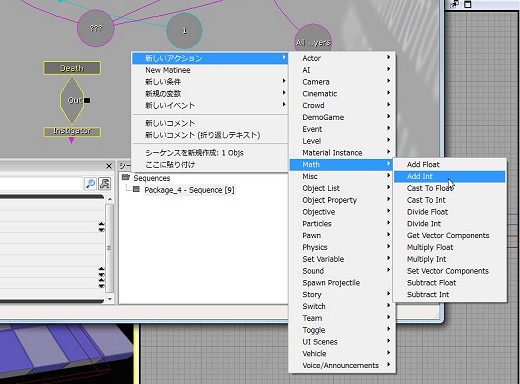Click the black Out connector square

point(87,100)
